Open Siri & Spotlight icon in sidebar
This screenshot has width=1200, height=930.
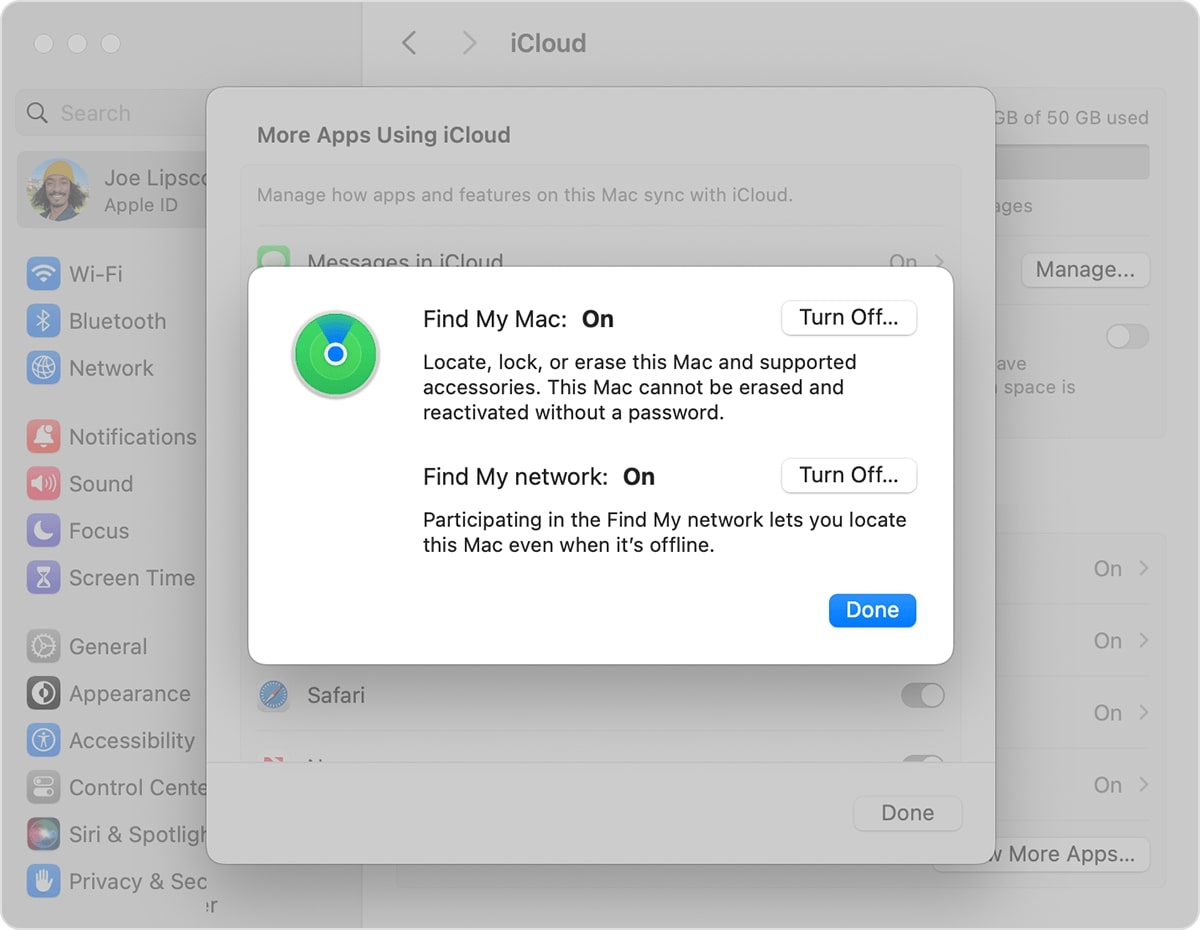[x=43, y=834]
